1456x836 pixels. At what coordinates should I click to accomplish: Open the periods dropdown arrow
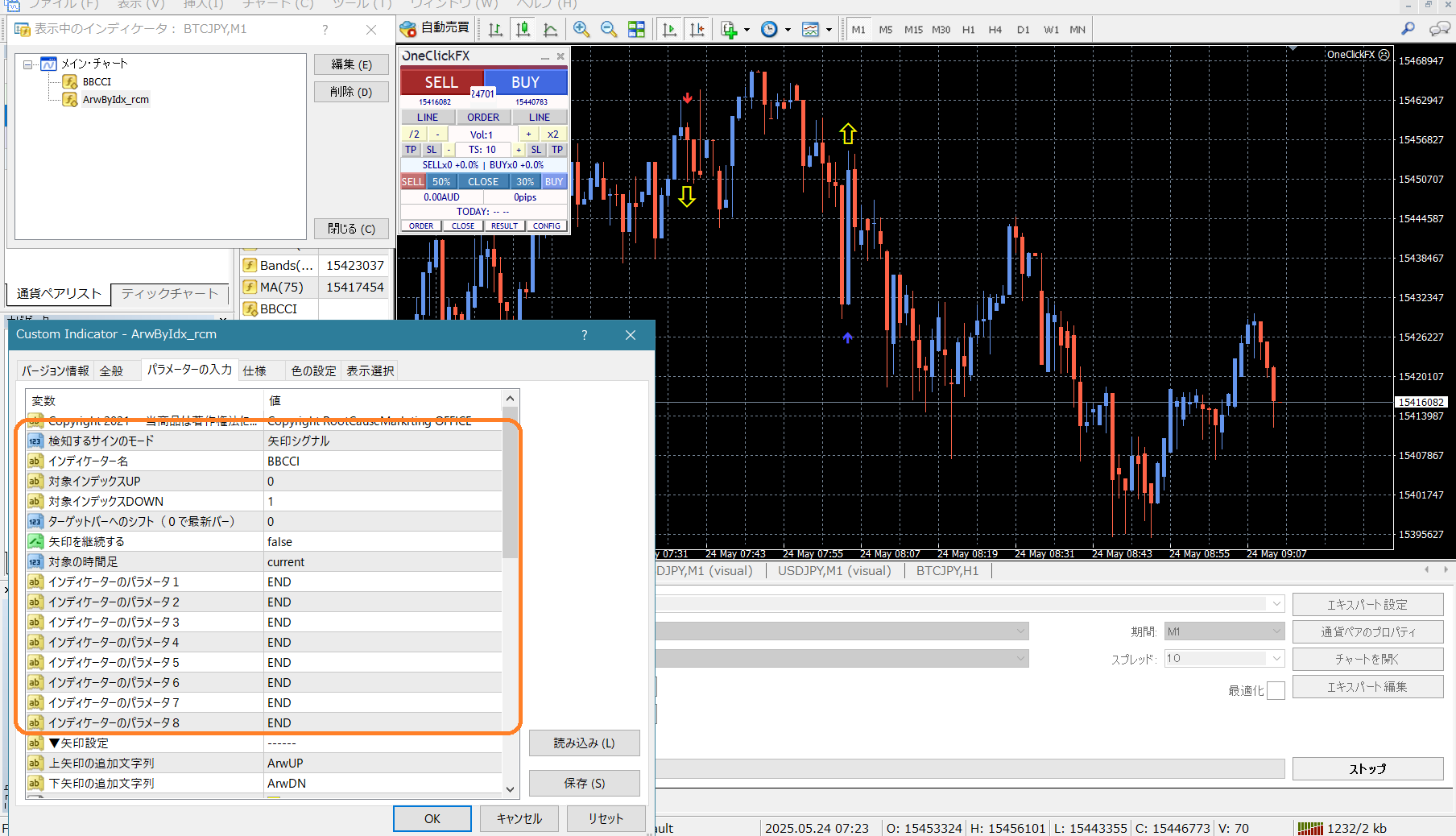[788, 31]
